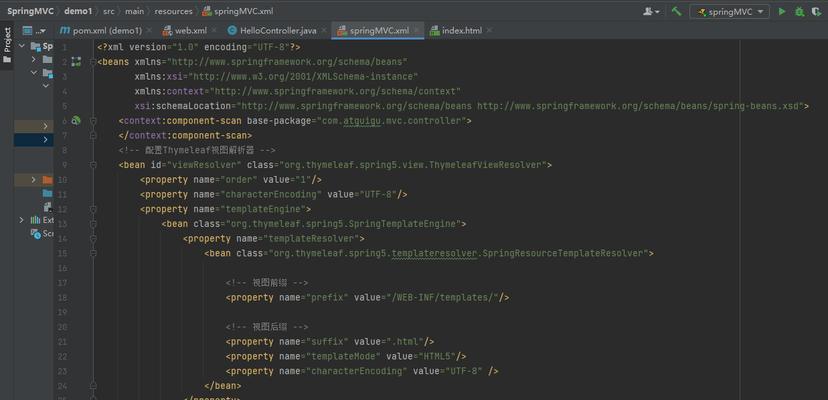Click the prefix value /WEB-INF/templates/
Viewport: 828px width, 400px height.
click(443, 297)
